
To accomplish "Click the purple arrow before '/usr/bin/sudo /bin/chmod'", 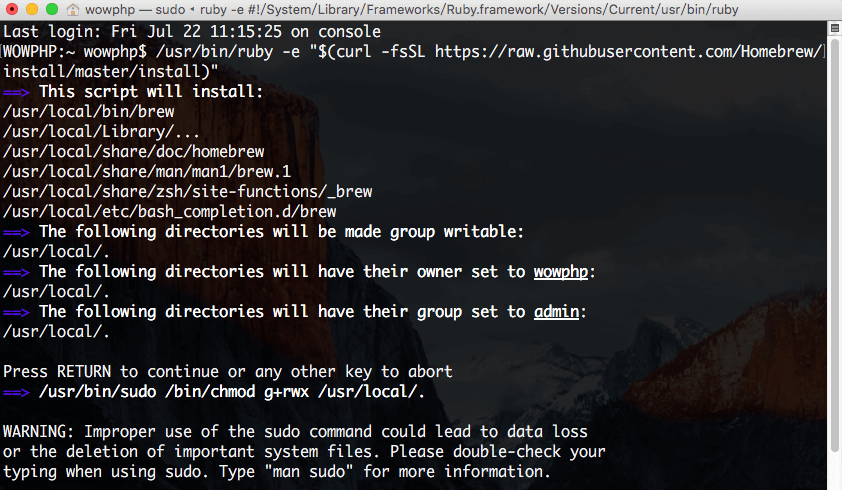I will click(x=16, y=392).
